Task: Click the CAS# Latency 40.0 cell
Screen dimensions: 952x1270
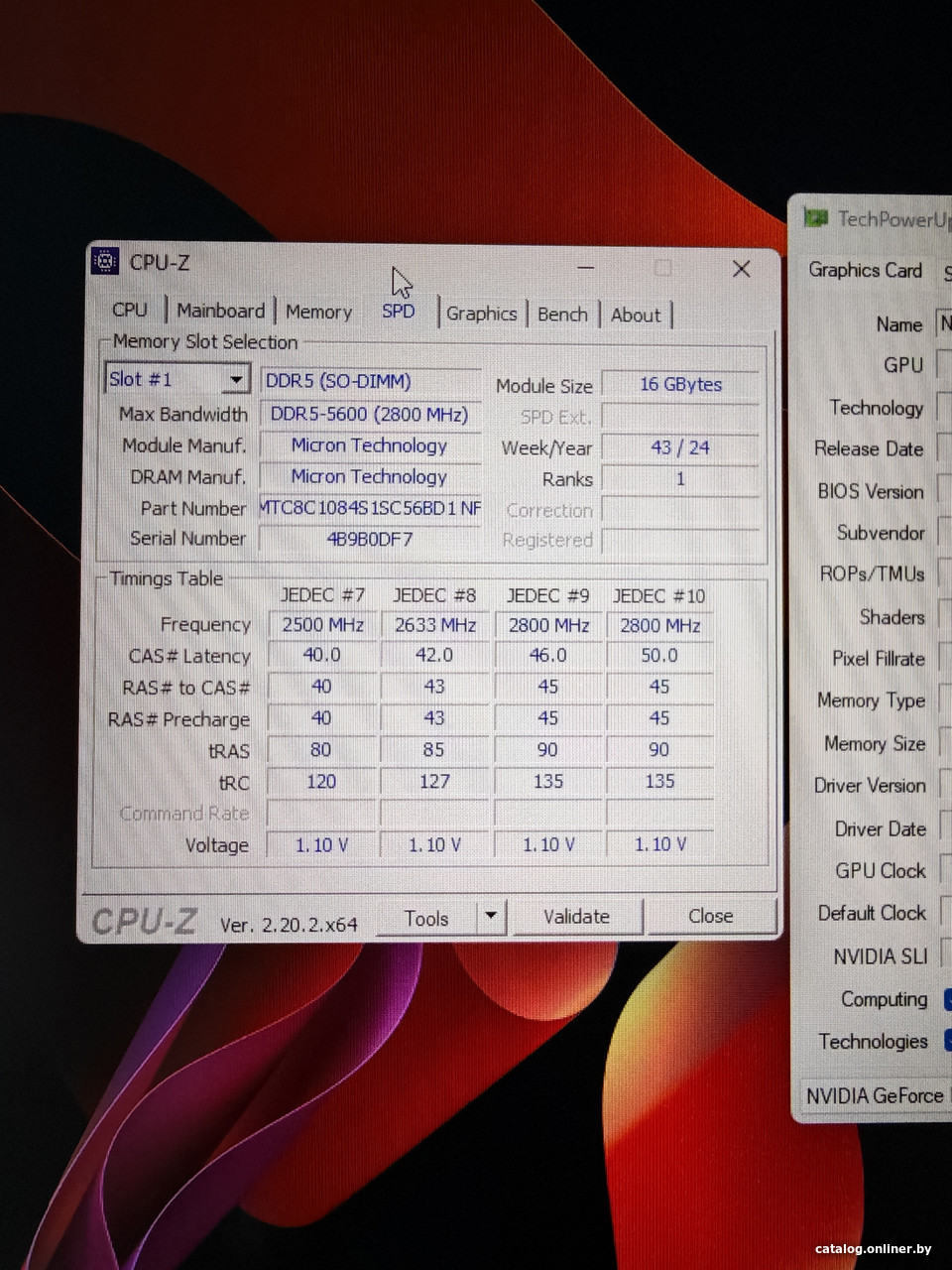Action: 322,655
